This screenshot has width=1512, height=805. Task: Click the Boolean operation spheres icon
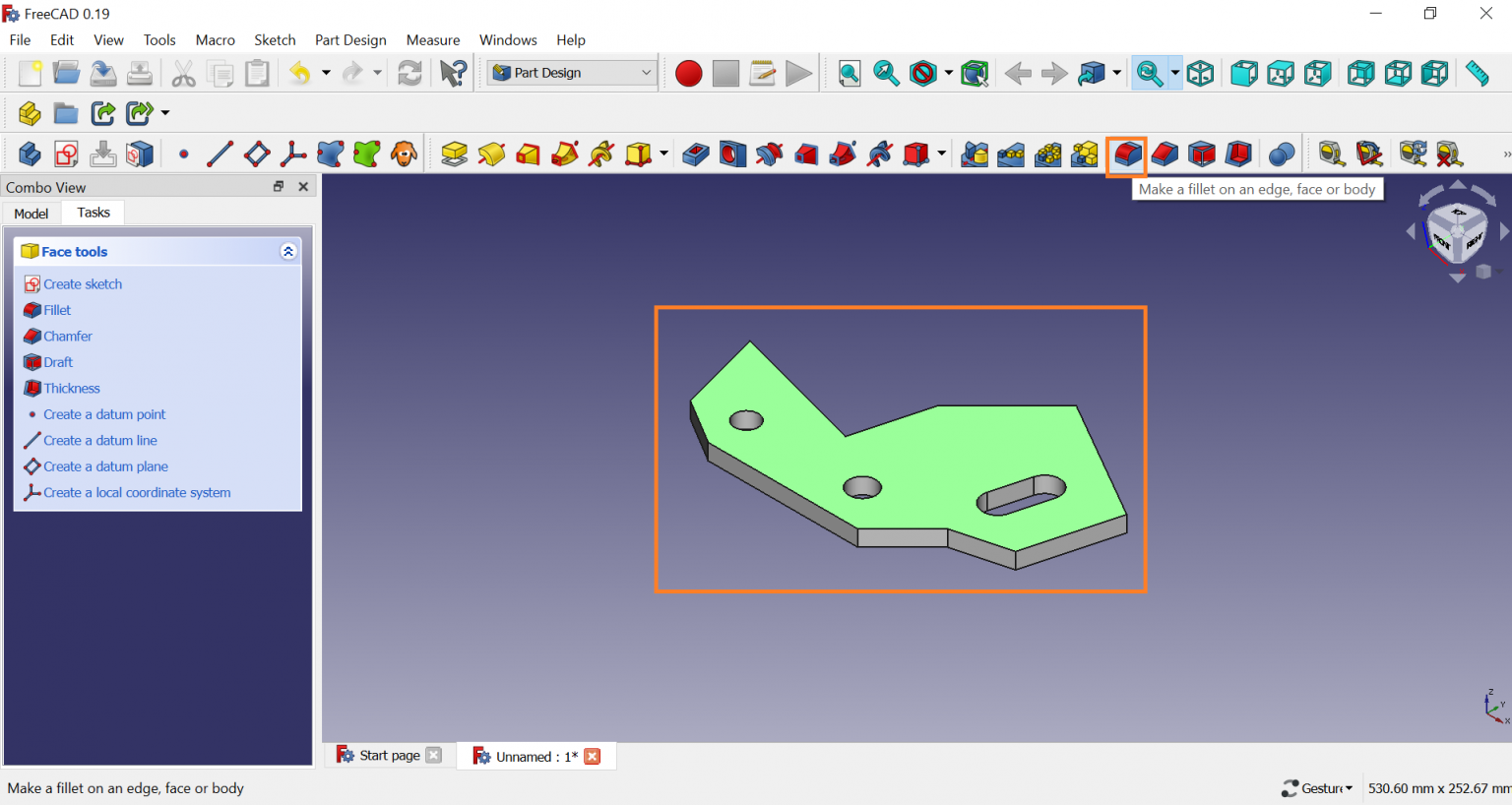pyautogui.click(x=1282, y=155)
